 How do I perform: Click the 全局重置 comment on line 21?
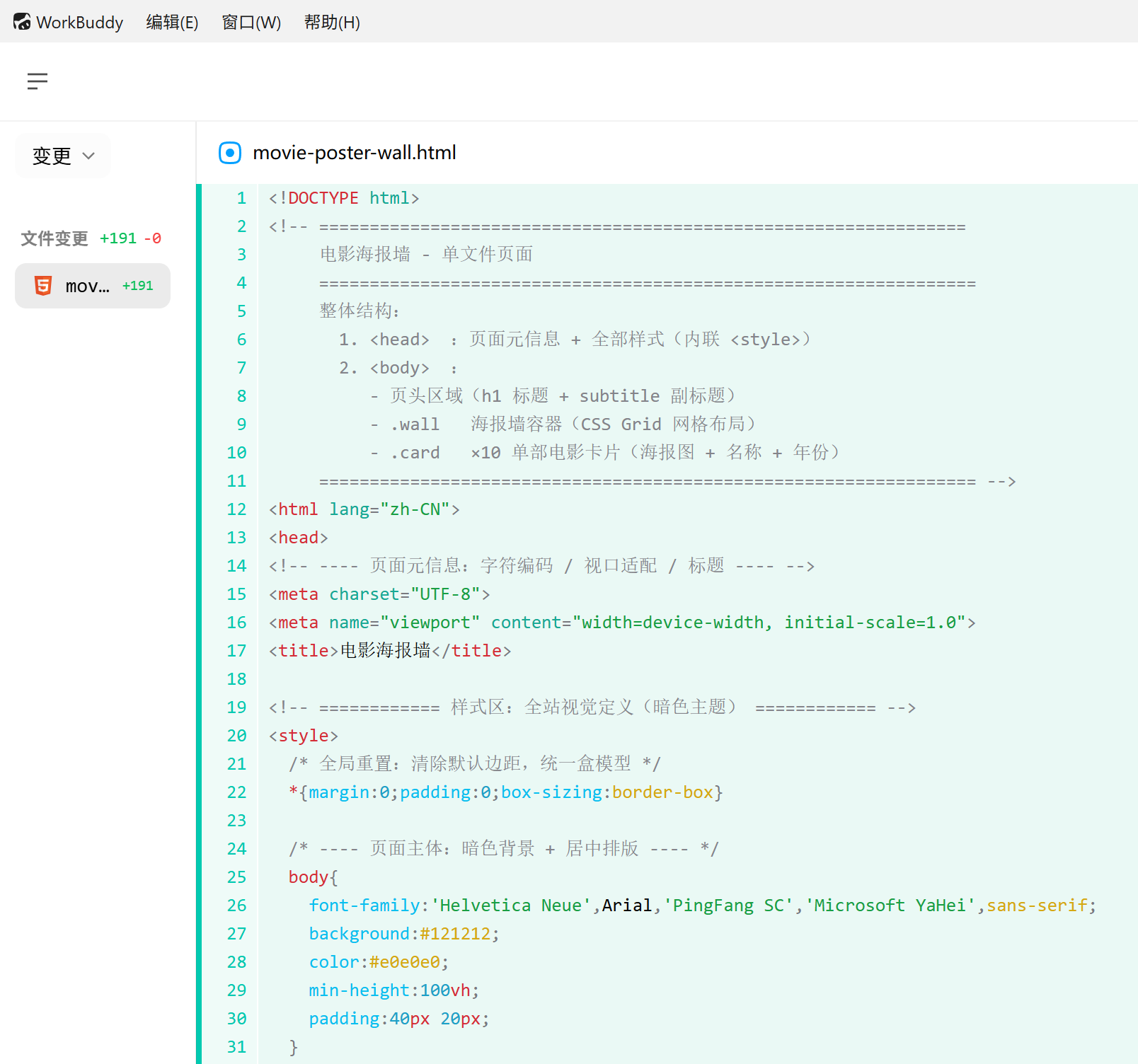(x=475, y=764)
